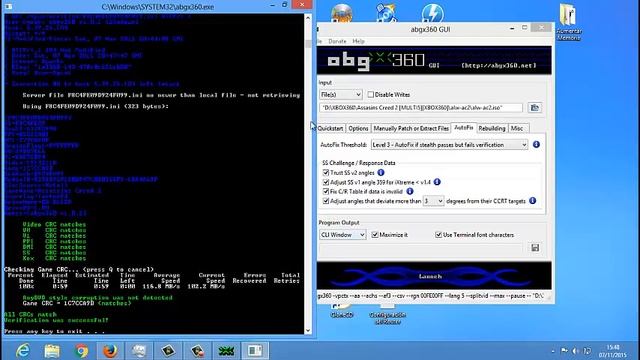Click the save floppy icon in Program Output
Viewport: 640px width, 360px height.
(x=535, y=248)
